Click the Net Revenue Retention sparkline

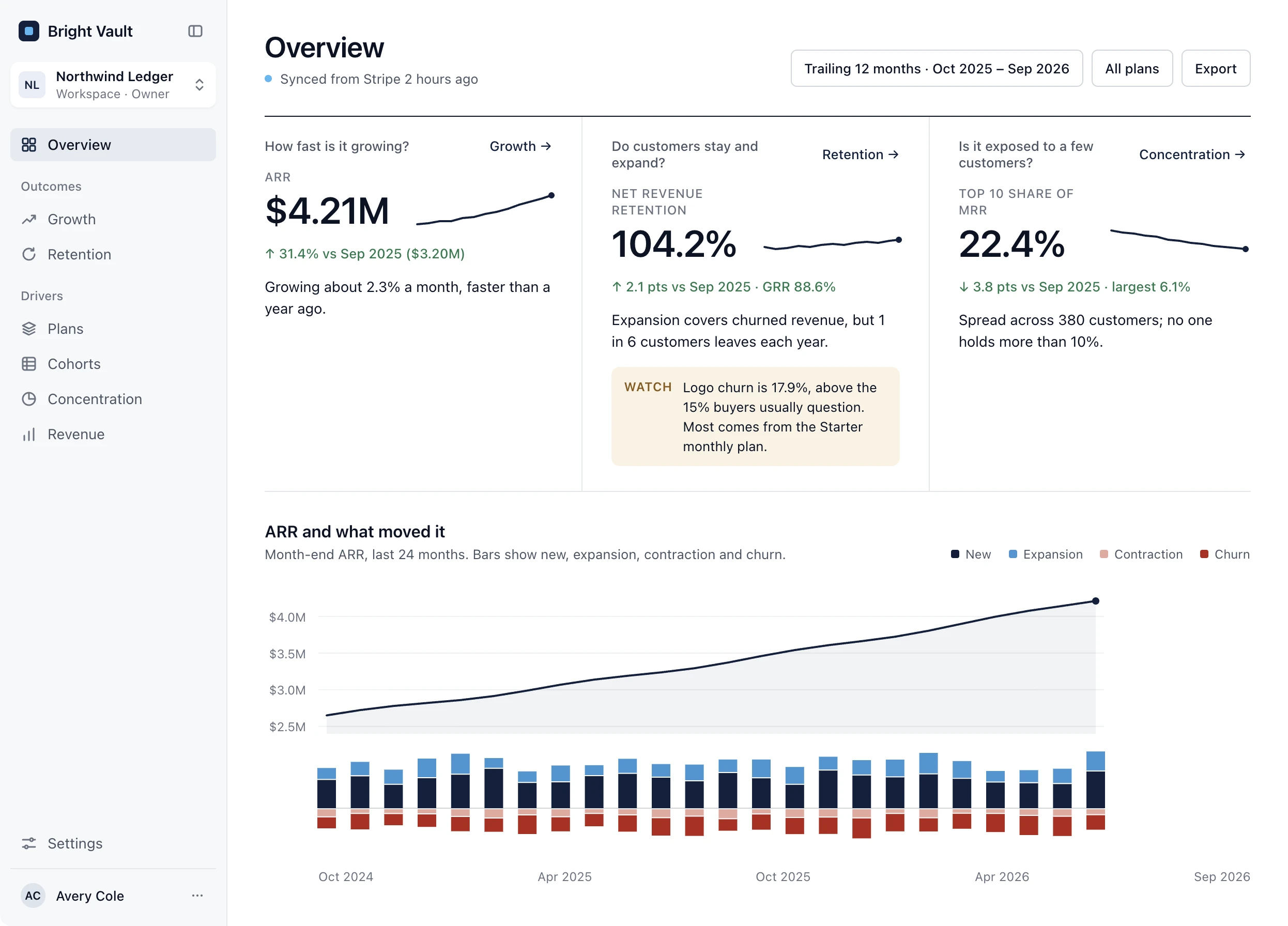833,243
